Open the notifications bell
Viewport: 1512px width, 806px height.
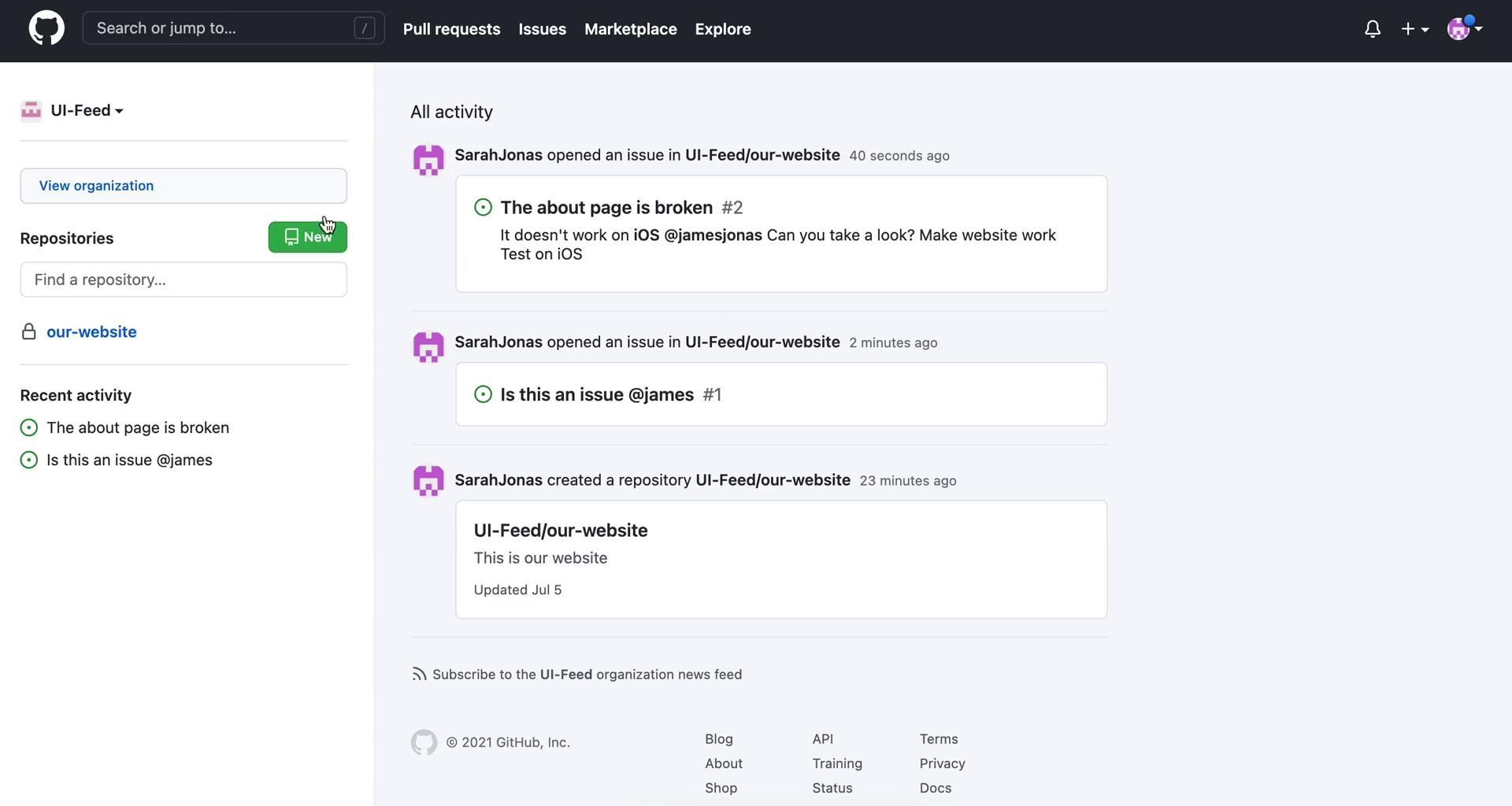pos(1372,29)
